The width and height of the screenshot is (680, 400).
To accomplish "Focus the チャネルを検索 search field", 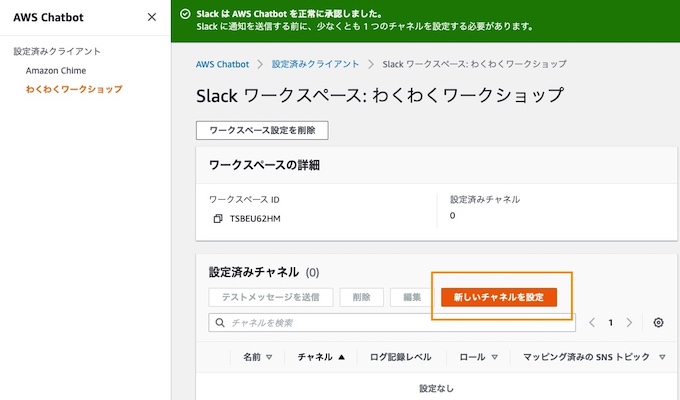I will pyautogui.click(x=392, y=323).
